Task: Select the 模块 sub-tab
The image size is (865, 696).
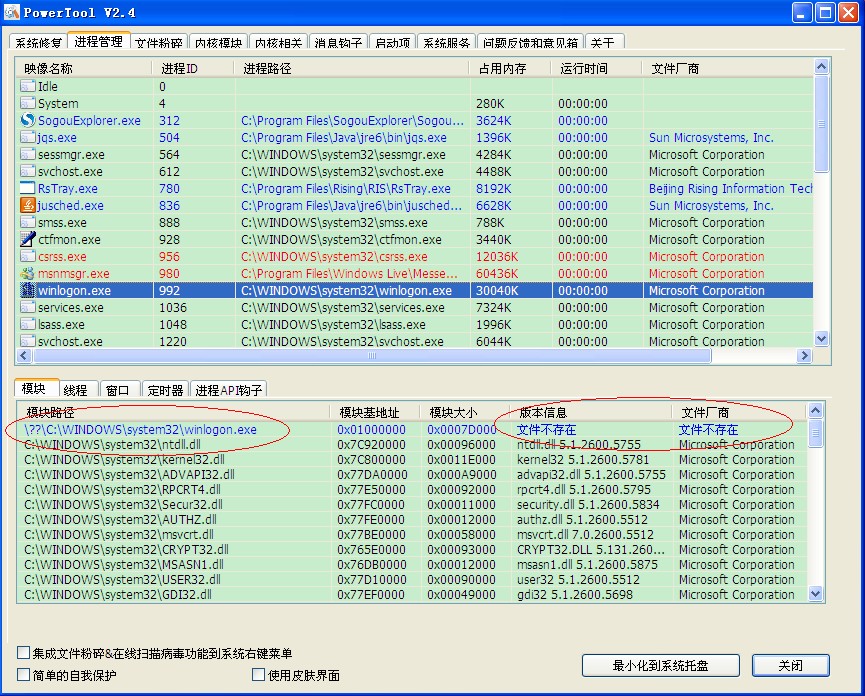Action: point(36,388)
